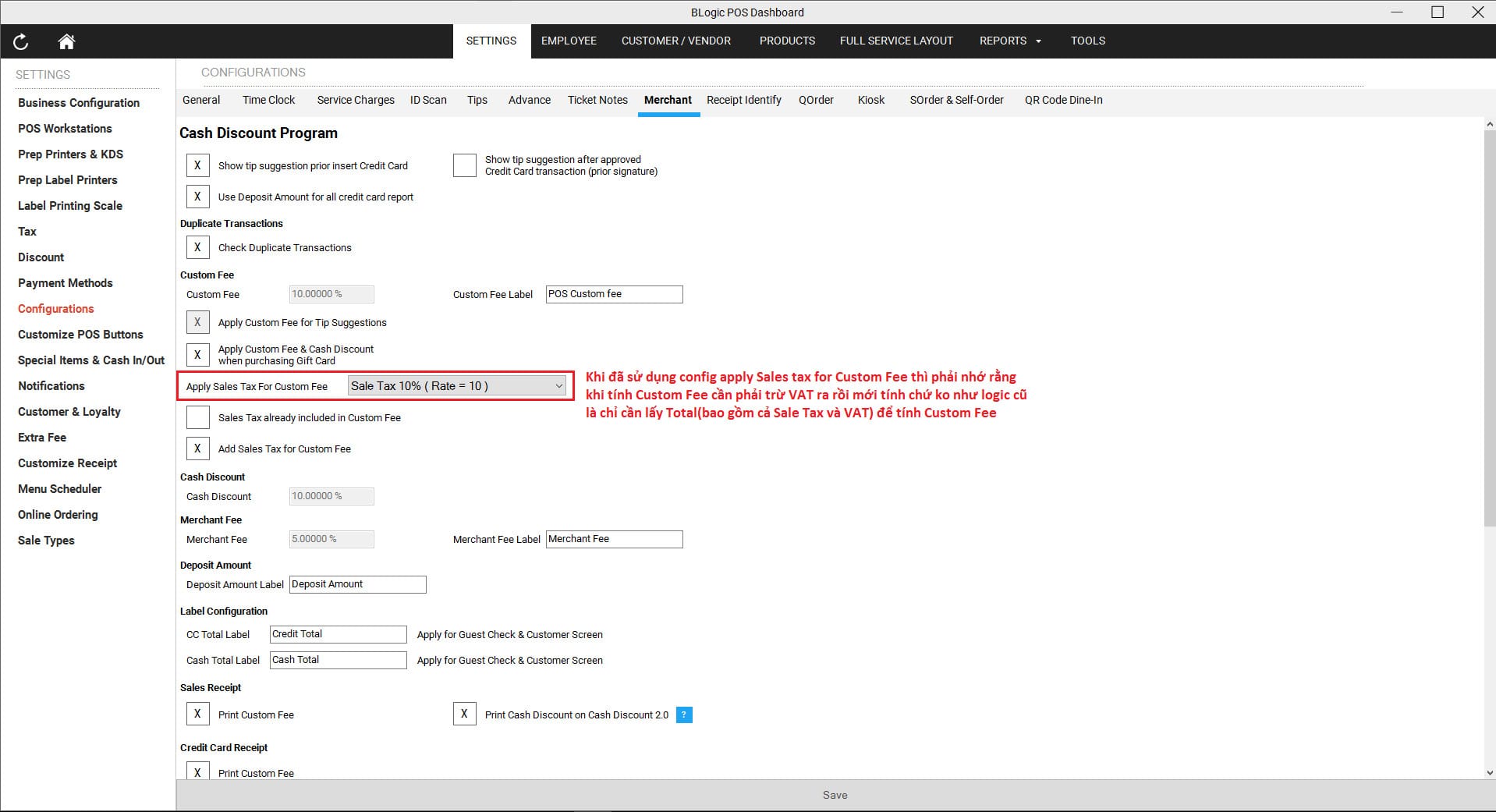Image resolution: width=1496 pixels, height=812 pixels.
Task: Open the Time Clock tab
Action: (x=268, y=100)
